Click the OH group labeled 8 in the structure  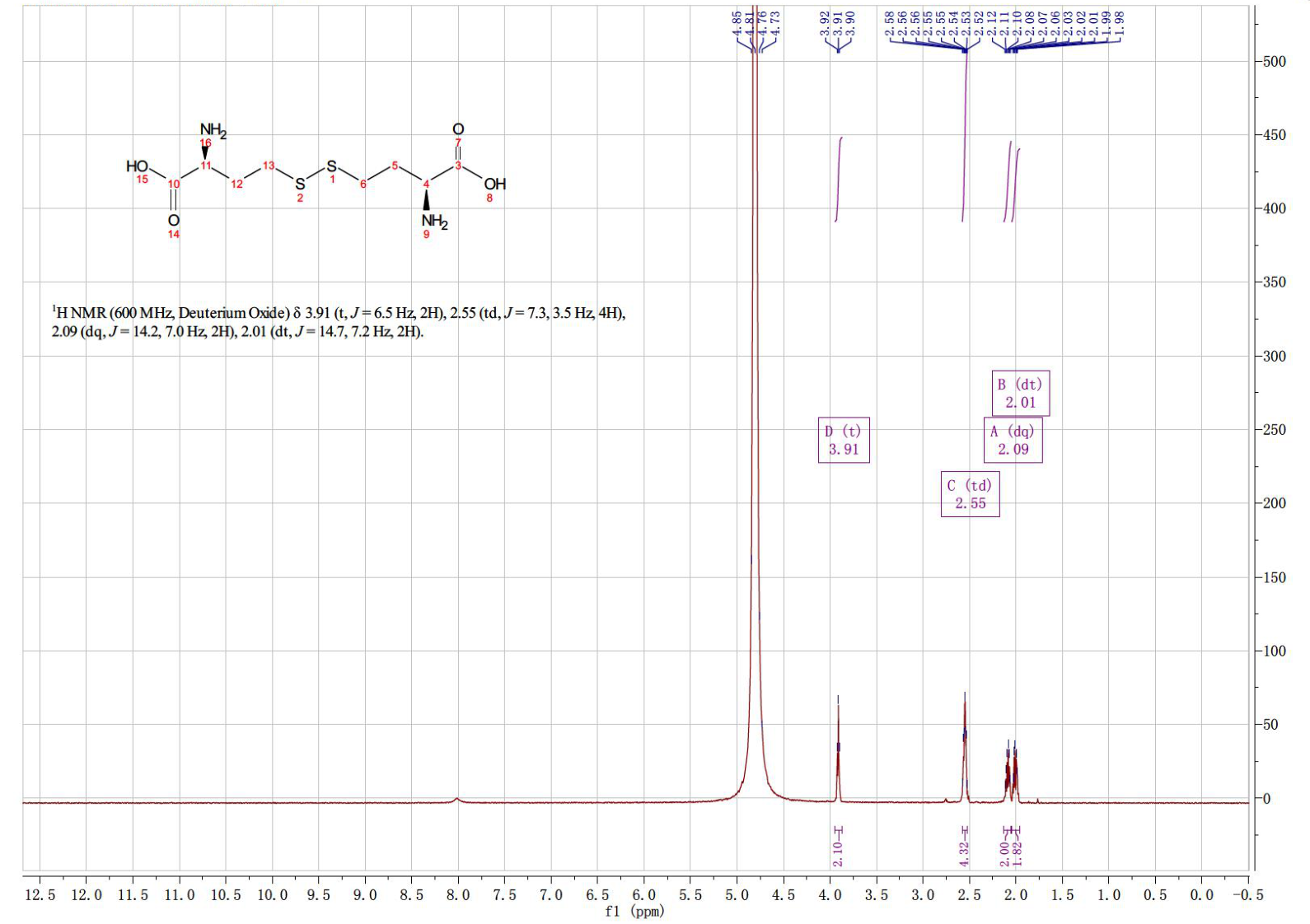[494, 184]
